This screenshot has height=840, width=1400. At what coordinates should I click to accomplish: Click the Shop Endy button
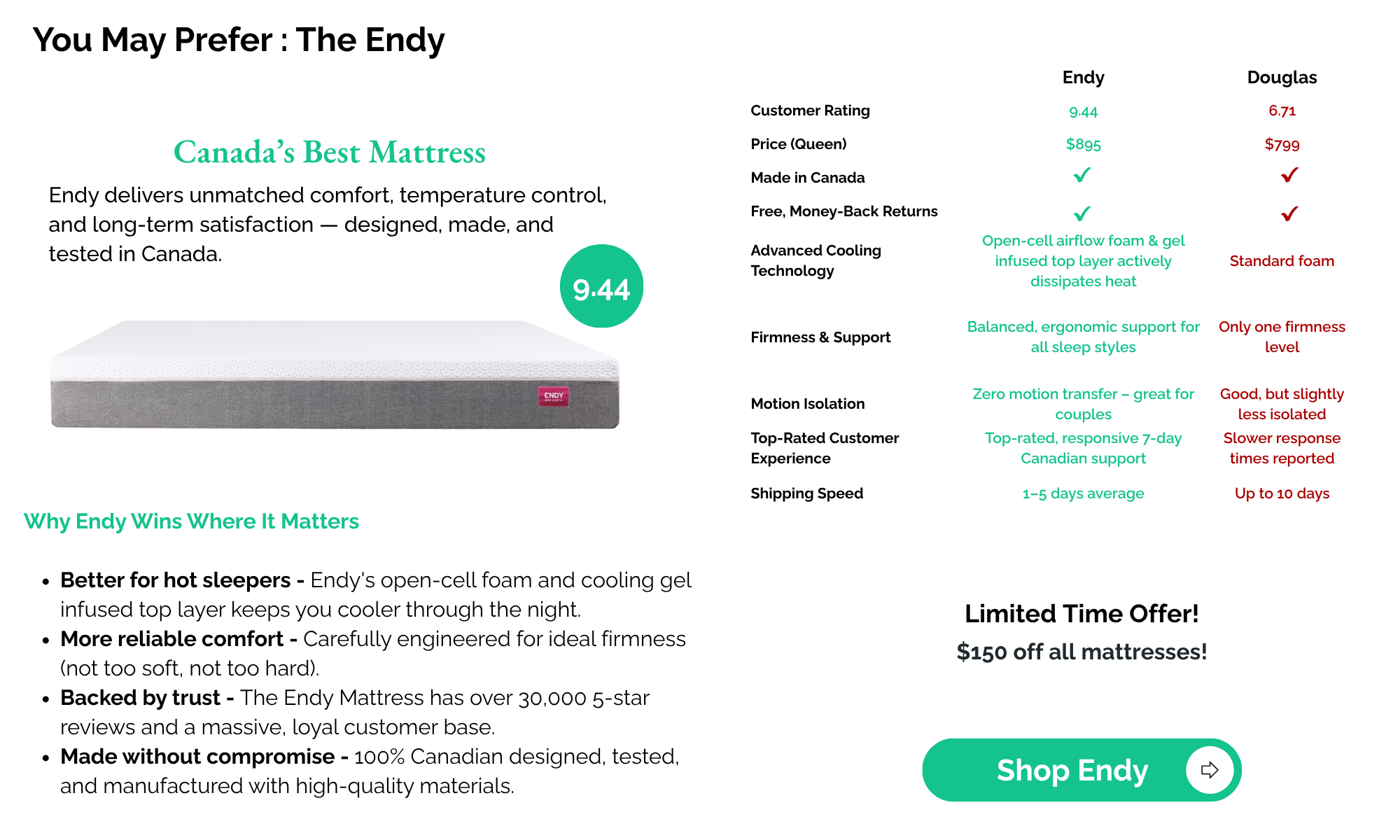coord(1081,770)
